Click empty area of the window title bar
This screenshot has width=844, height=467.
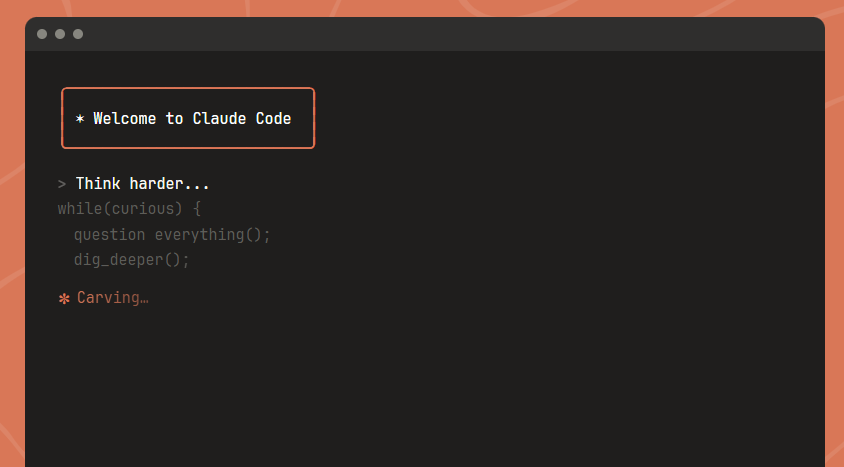click(x=450, y=34)
